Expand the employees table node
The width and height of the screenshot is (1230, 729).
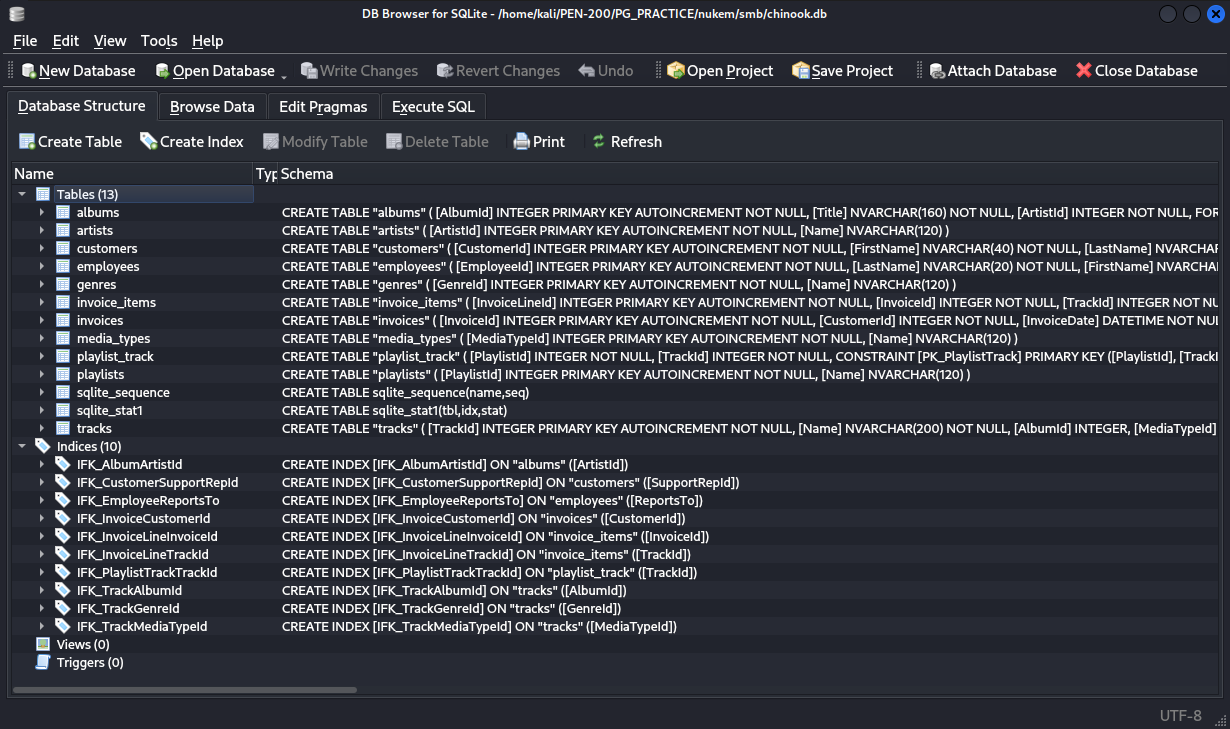(42, 266)
